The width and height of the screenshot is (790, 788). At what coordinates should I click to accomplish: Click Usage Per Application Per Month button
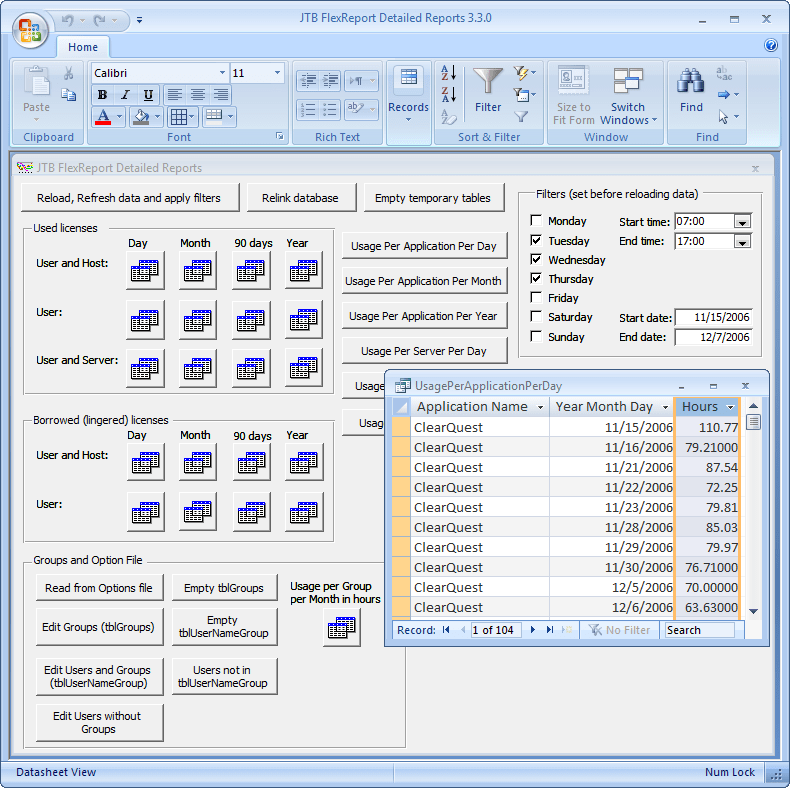coord(424,281)
